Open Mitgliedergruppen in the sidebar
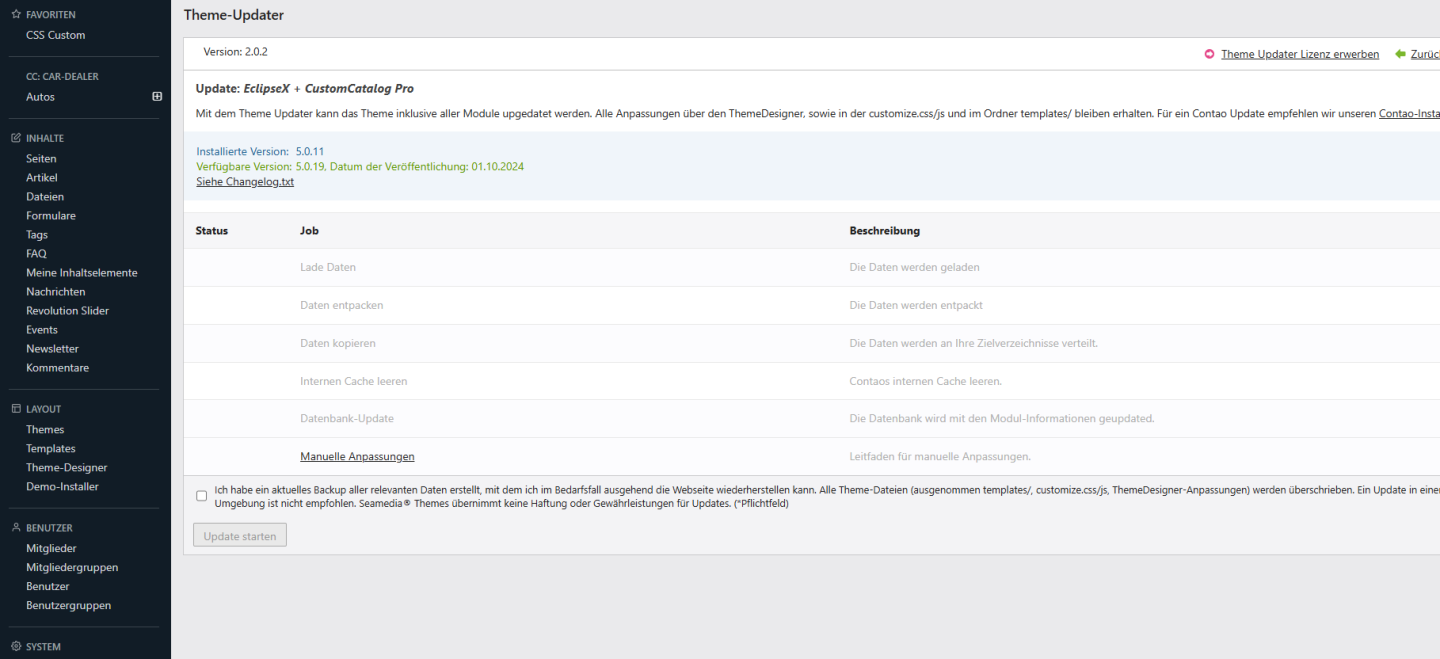This screenshot has width=1440, height=659. [72, 568]
